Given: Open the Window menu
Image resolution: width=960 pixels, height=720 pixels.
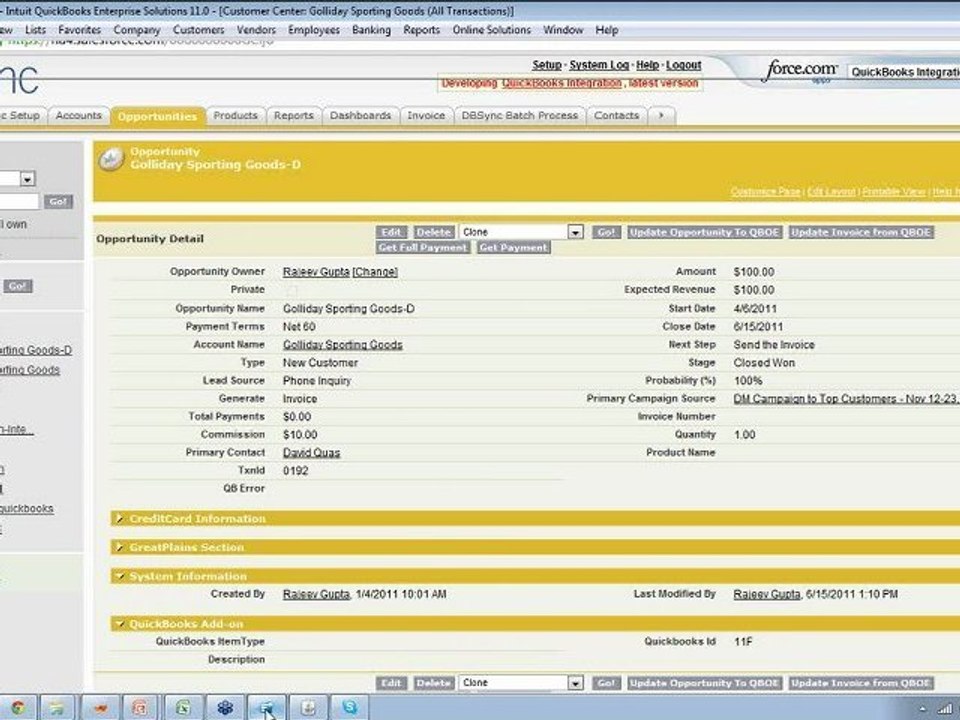Looking at the screenshot, I should [563, 30].
